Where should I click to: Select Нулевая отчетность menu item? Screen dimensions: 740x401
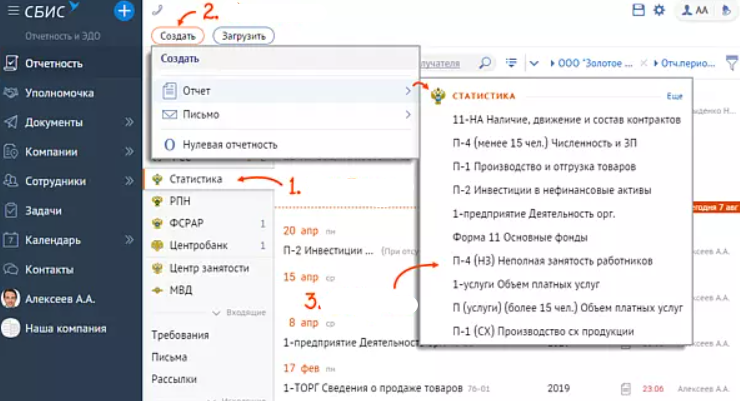click(x=286, y=145)
